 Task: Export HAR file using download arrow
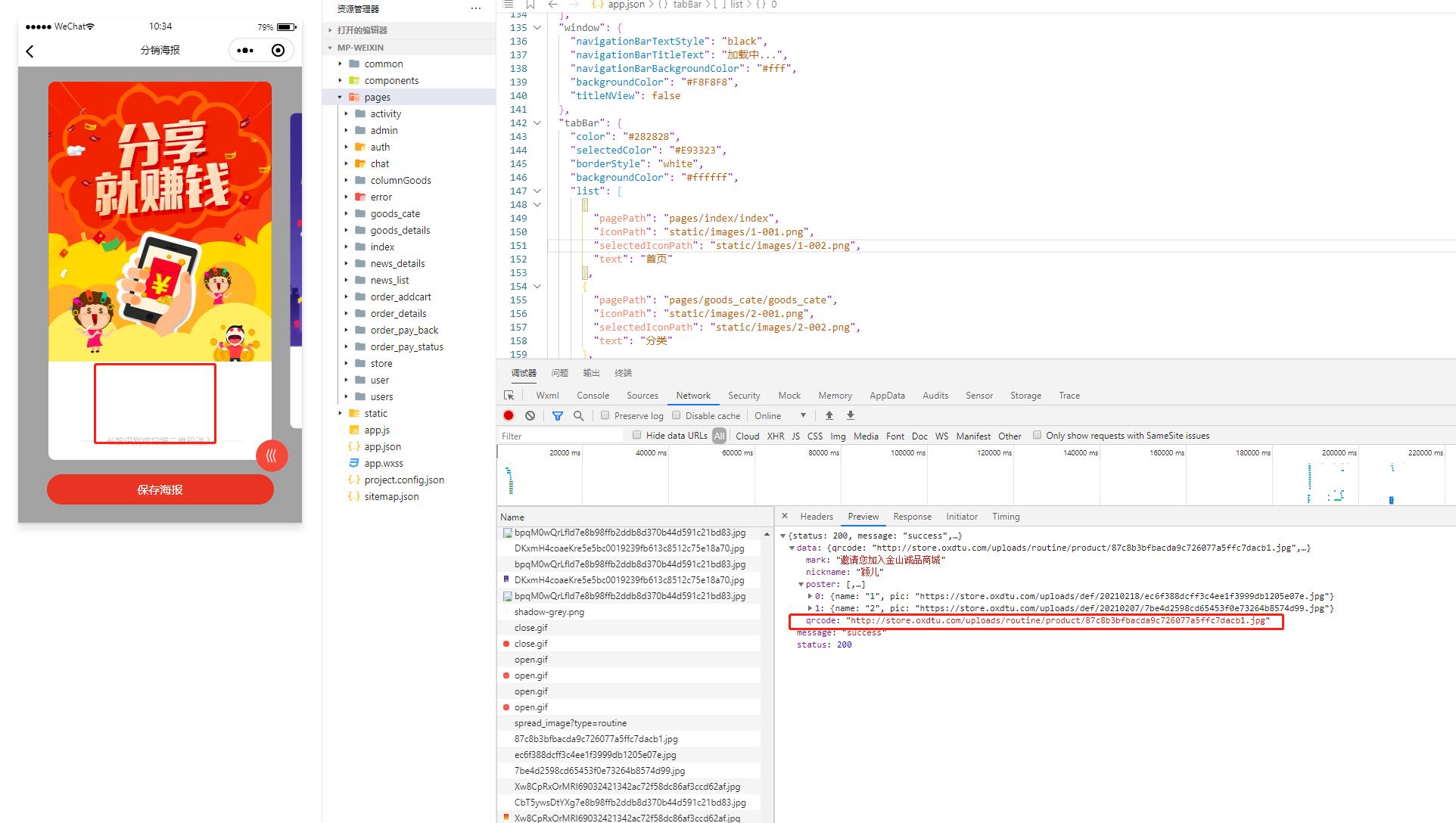[x=850, y=415]
